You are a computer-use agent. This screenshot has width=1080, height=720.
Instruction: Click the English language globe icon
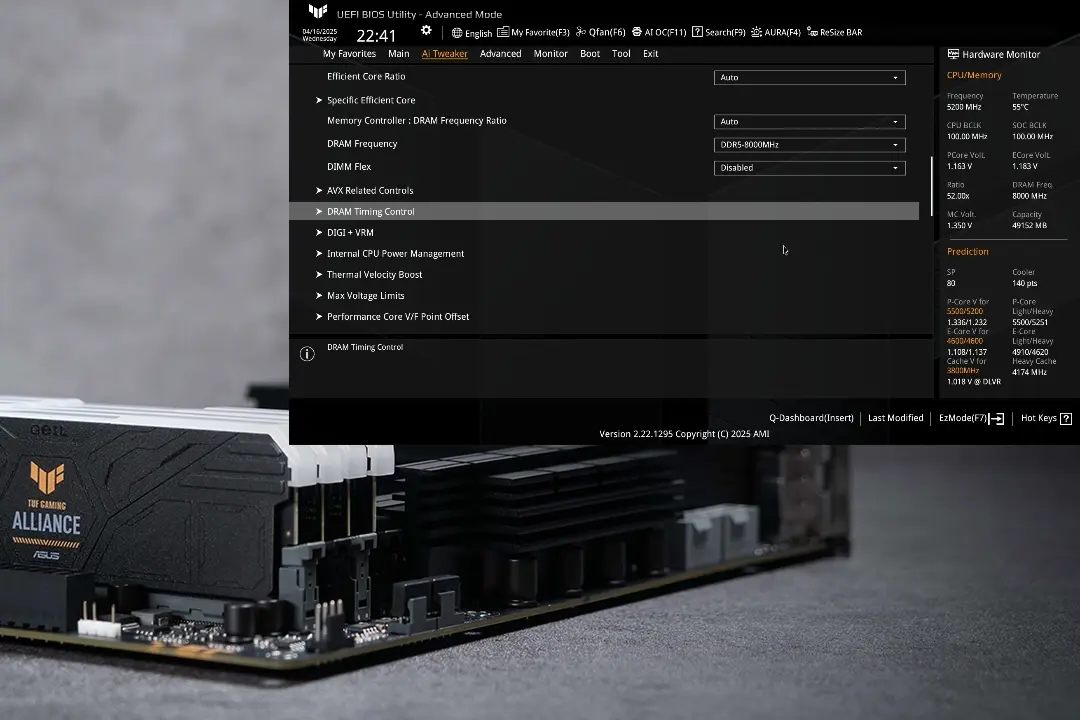[x=457, y=33]
